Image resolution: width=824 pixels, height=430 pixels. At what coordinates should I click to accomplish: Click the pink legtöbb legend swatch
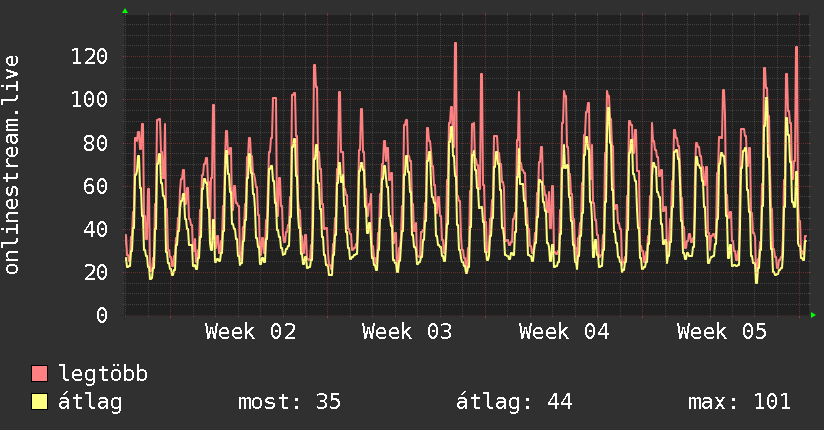pos(39,373)
